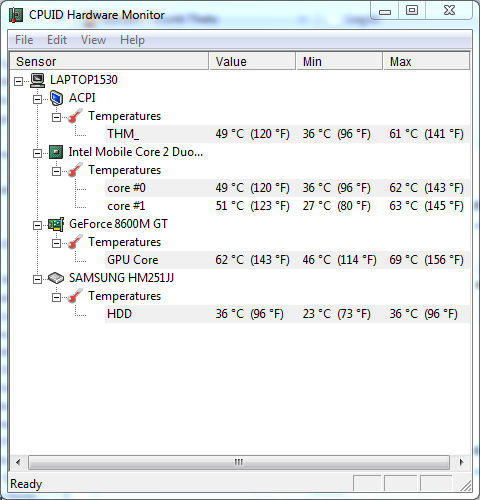Click core #0 max value 62 °C (143 °F)
480x500 pixels.
pos(426,188)
